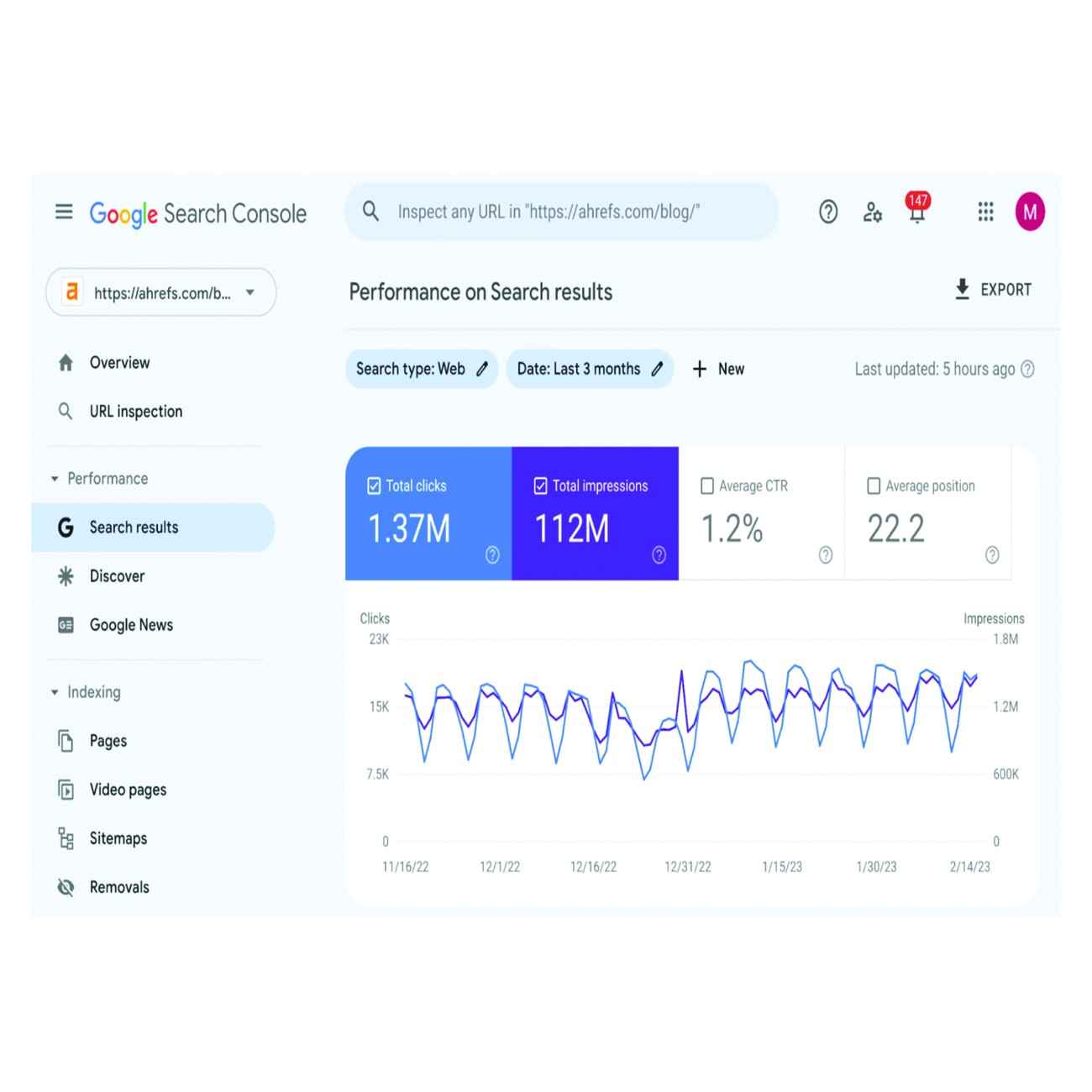Viewport: 1092px width, 1092px height.
Task: Click the 2/14/23 date label
Action: click(x=970, y=866)
